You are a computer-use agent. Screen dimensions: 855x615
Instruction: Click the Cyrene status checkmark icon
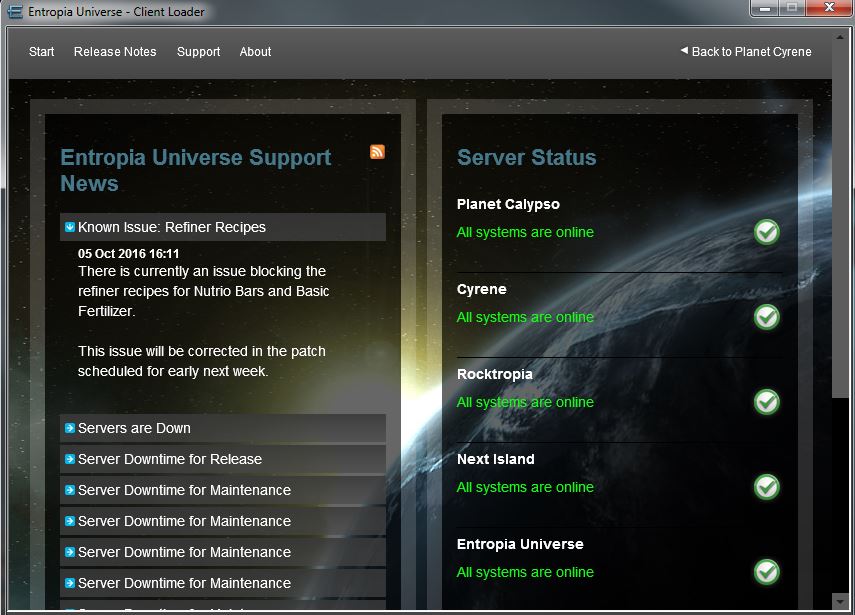pyautogui.click(x=767, y=317)
